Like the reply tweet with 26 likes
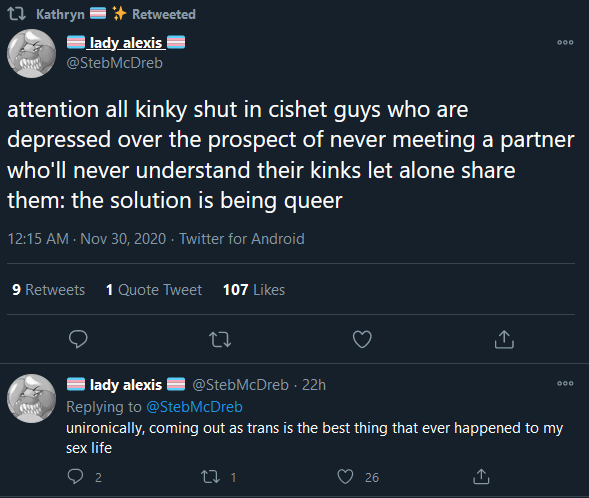 (345, 477)
